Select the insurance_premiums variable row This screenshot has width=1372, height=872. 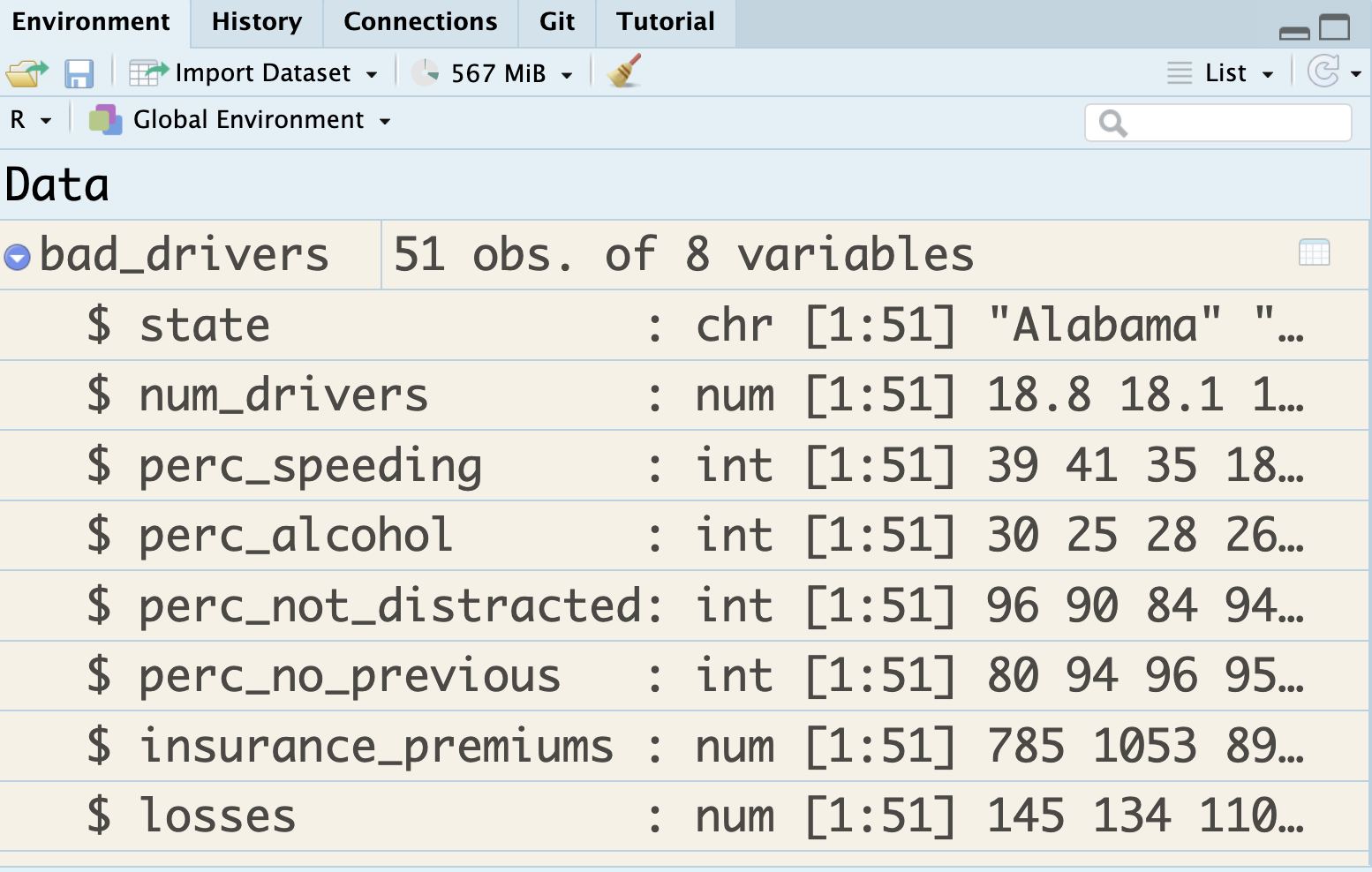pyautogui.click(x=376, y=746)
